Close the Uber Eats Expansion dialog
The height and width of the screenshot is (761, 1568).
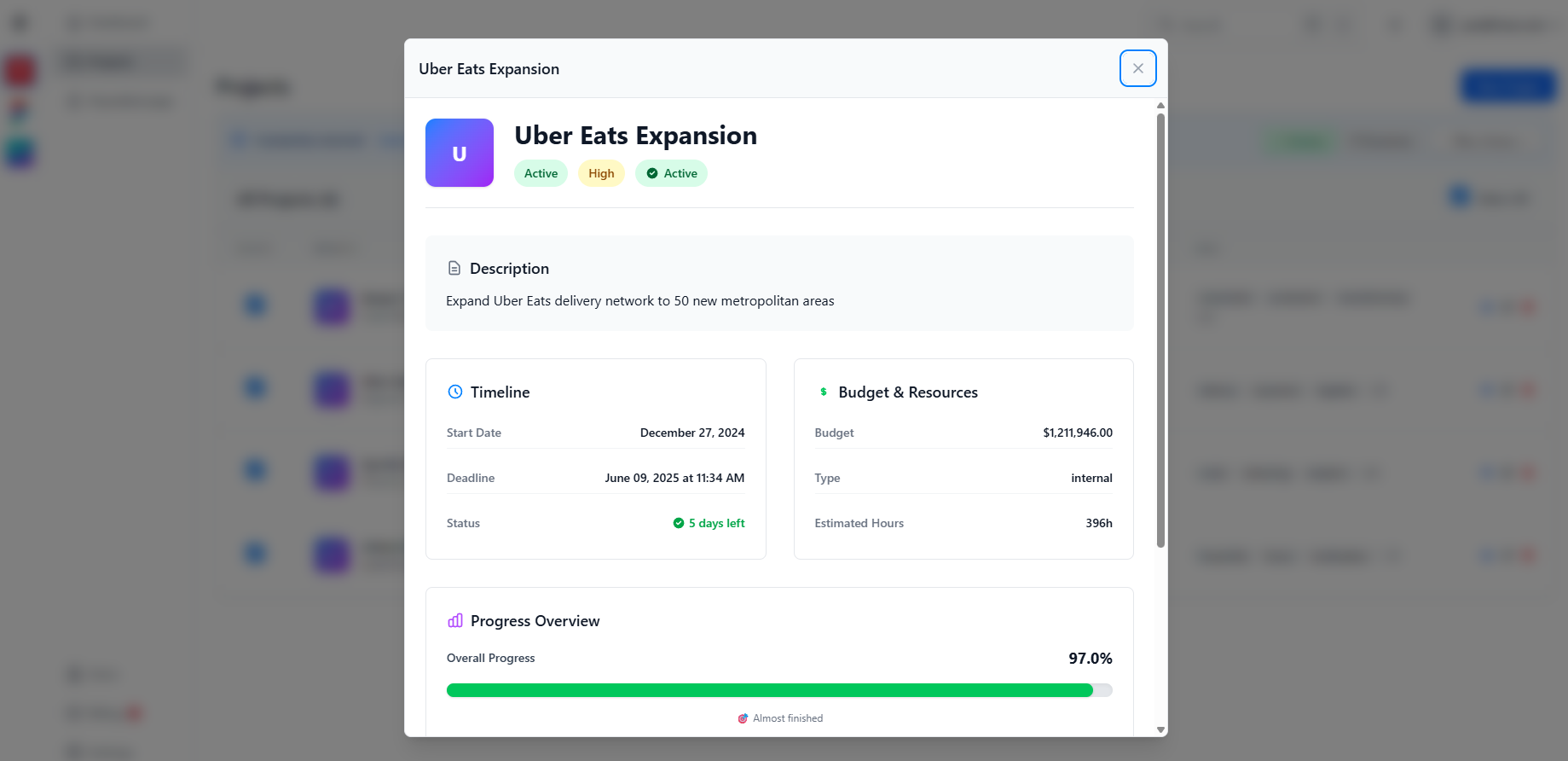[x=1137, y=68]
